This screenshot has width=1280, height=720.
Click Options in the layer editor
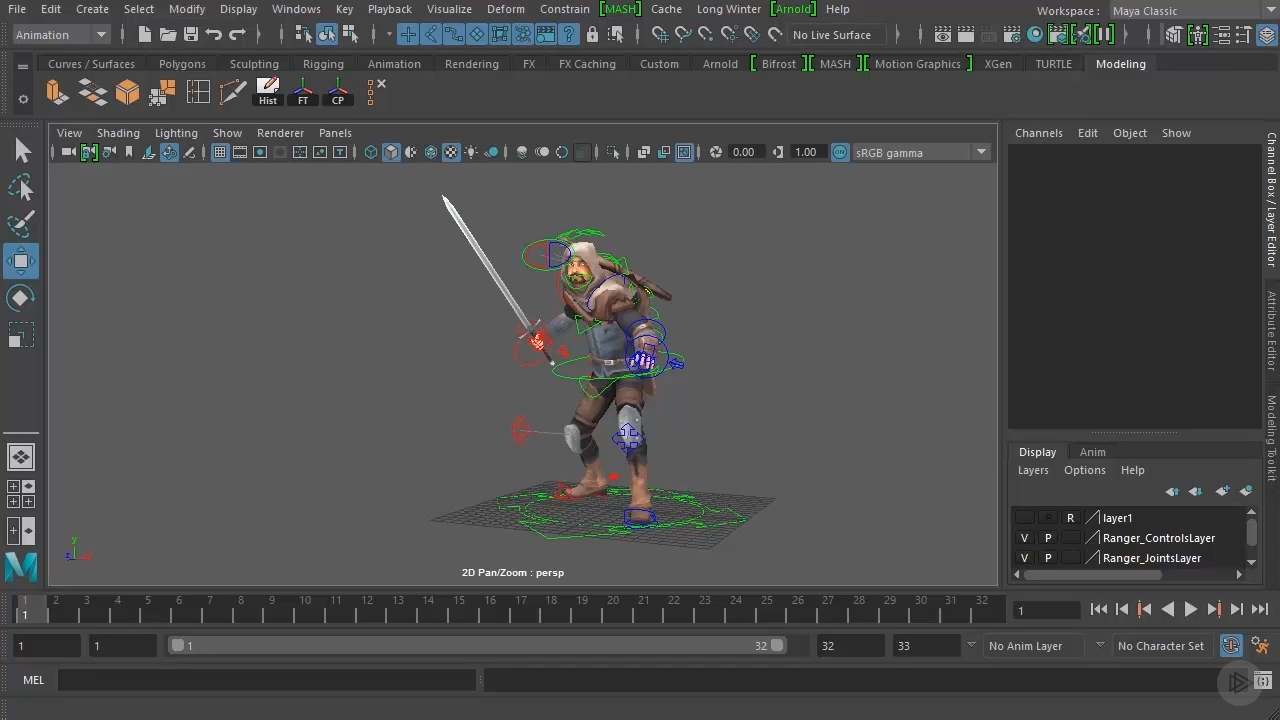(x=1085, y=470)
